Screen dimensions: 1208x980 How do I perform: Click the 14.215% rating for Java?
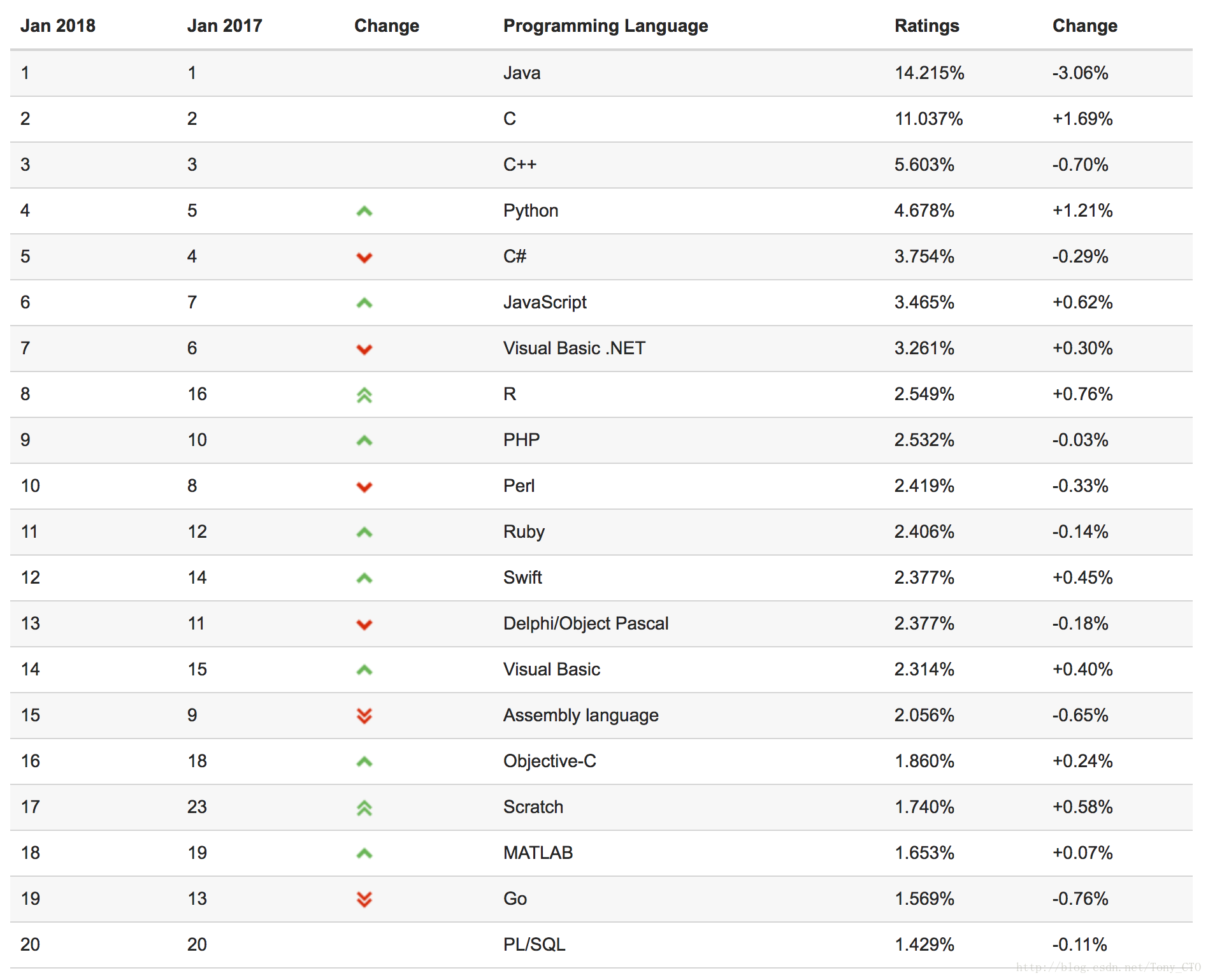[x=929, y=73]
